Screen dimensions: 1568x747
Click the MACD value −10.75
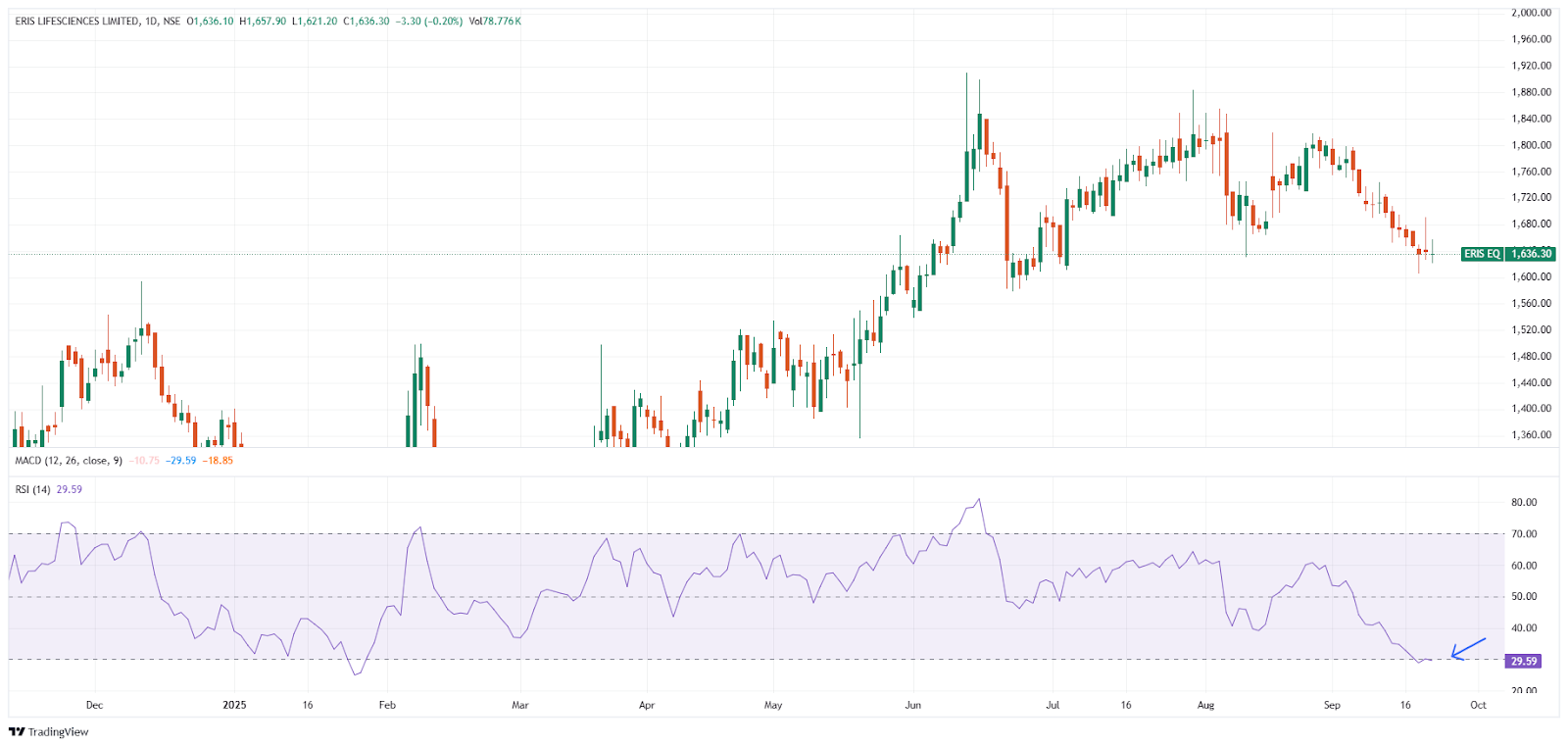coord(144,460)
